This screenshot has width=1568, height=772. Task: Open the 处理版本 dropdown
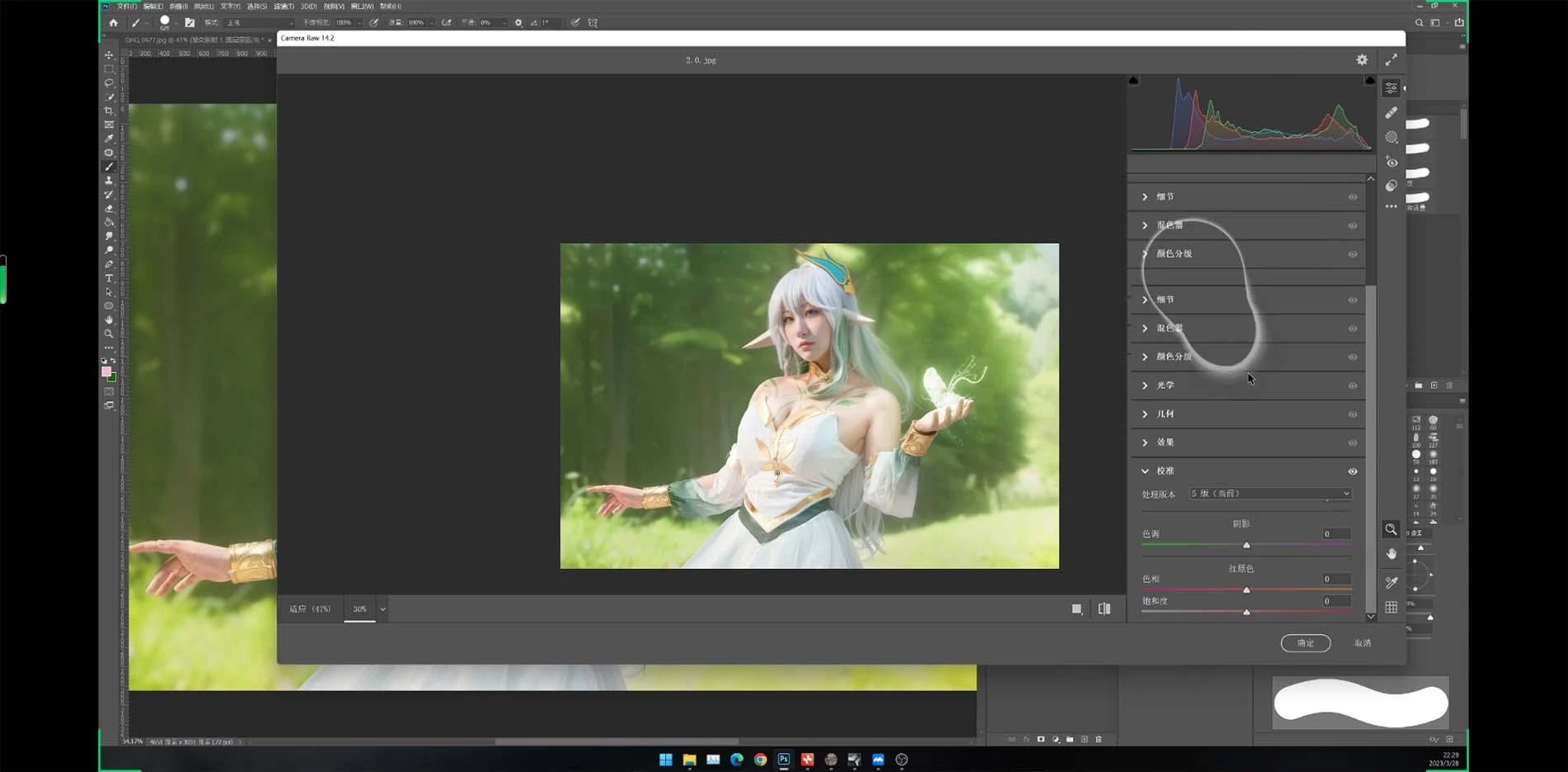[x=1269, y=494]
